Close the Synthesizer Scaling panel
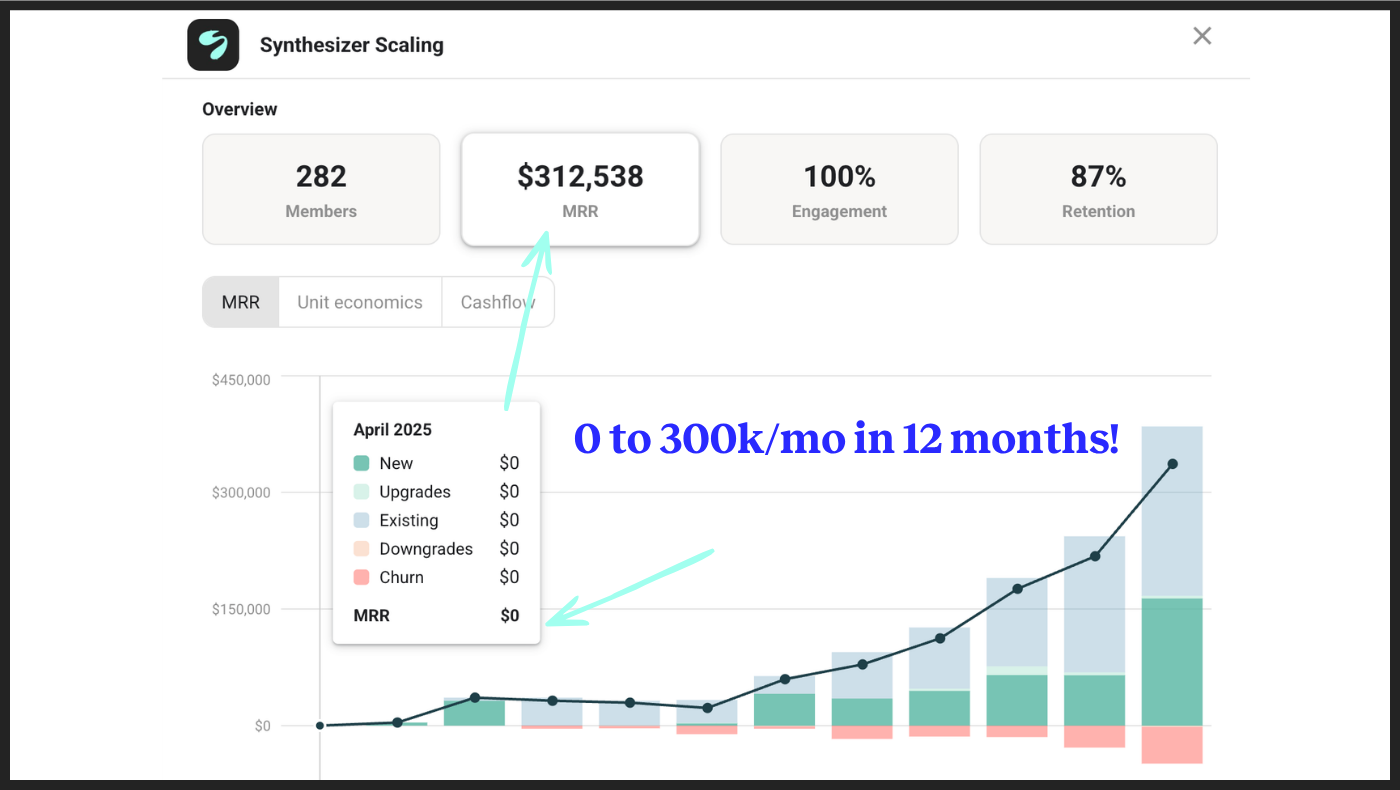This screenshot has width=1400, height=790. [1202, 36]
